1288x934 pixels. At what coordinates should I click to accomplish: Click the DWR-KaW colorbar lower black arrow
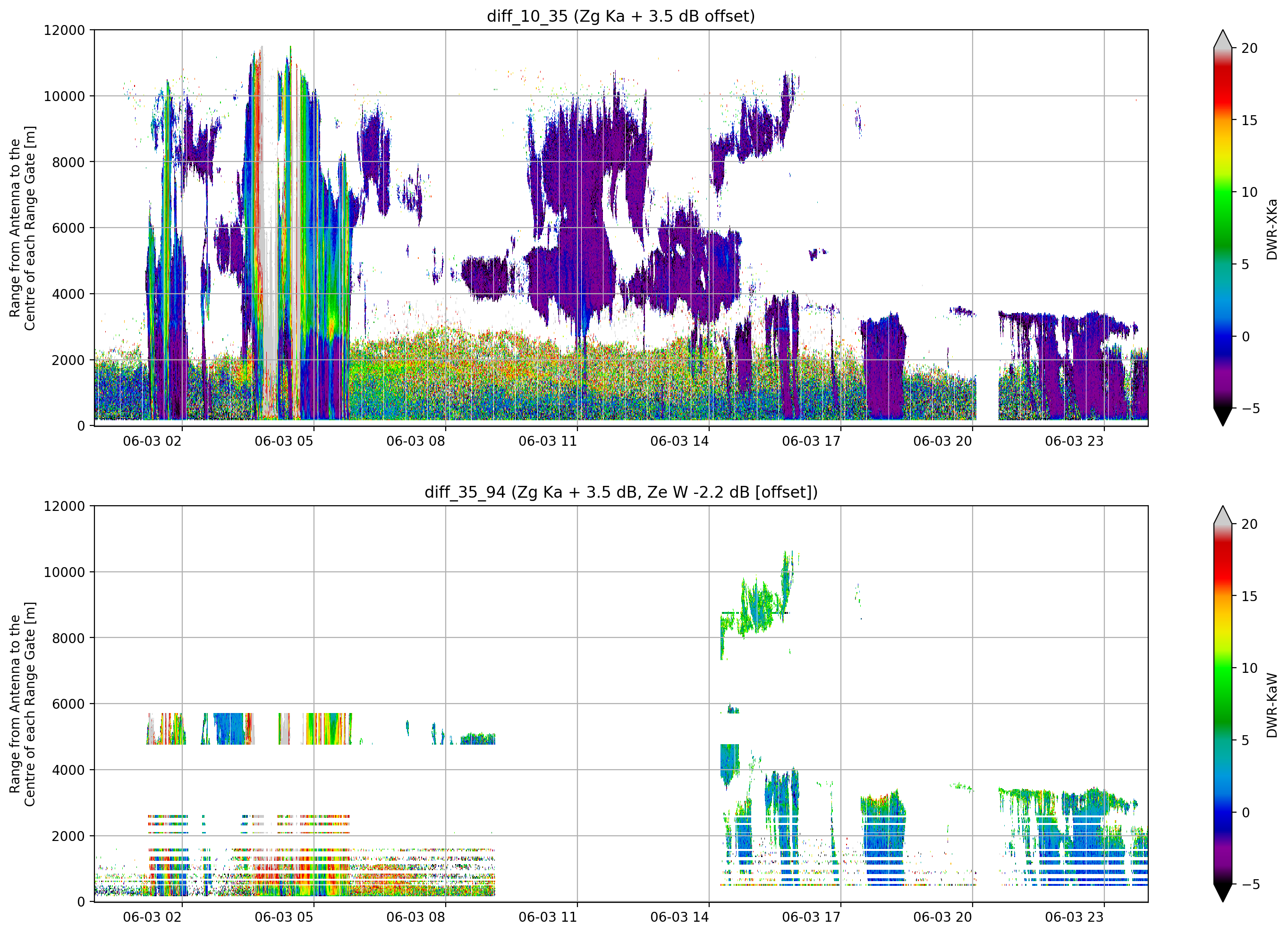click(1223, 893)
